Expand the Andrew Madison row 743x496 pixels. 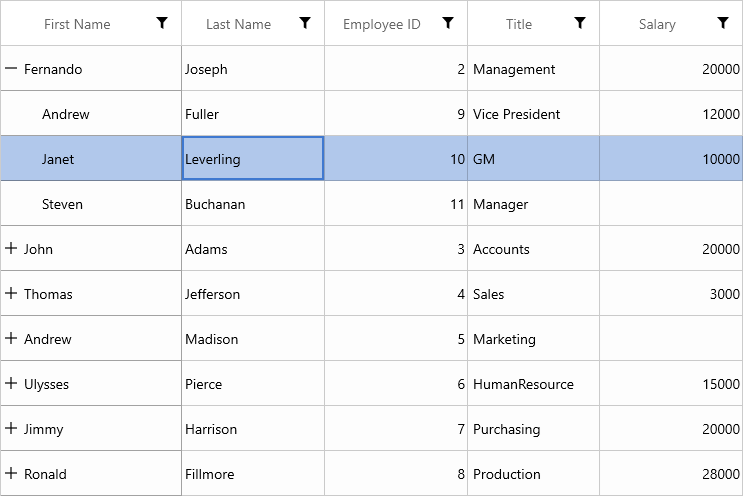click(x=11, y=339)
